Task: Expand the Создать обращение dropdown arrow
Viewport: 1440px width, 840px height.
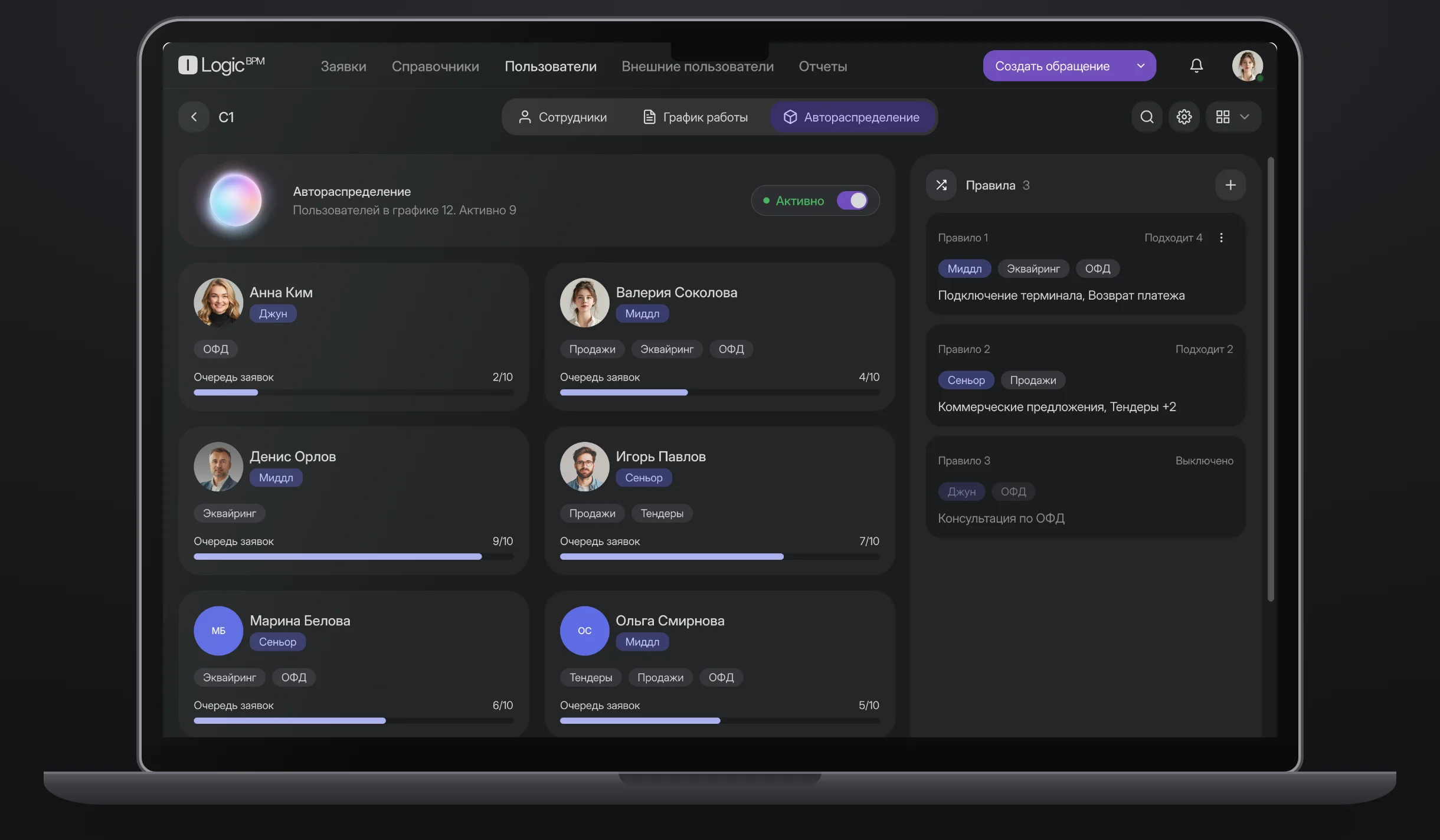Action: click(x=1141, y=65)
